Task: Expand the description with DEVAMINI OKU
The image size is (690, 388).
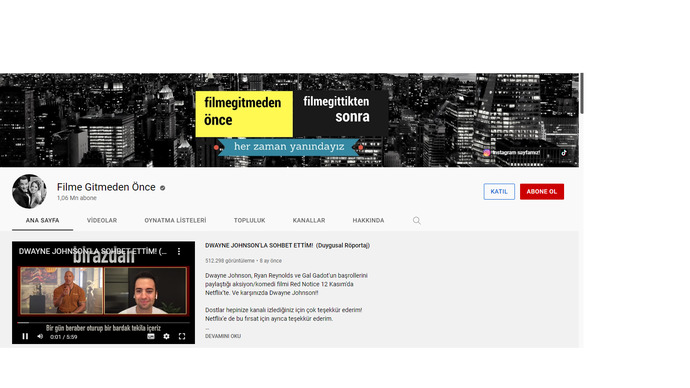Action: pyautogui.click(x=223, y=336)
